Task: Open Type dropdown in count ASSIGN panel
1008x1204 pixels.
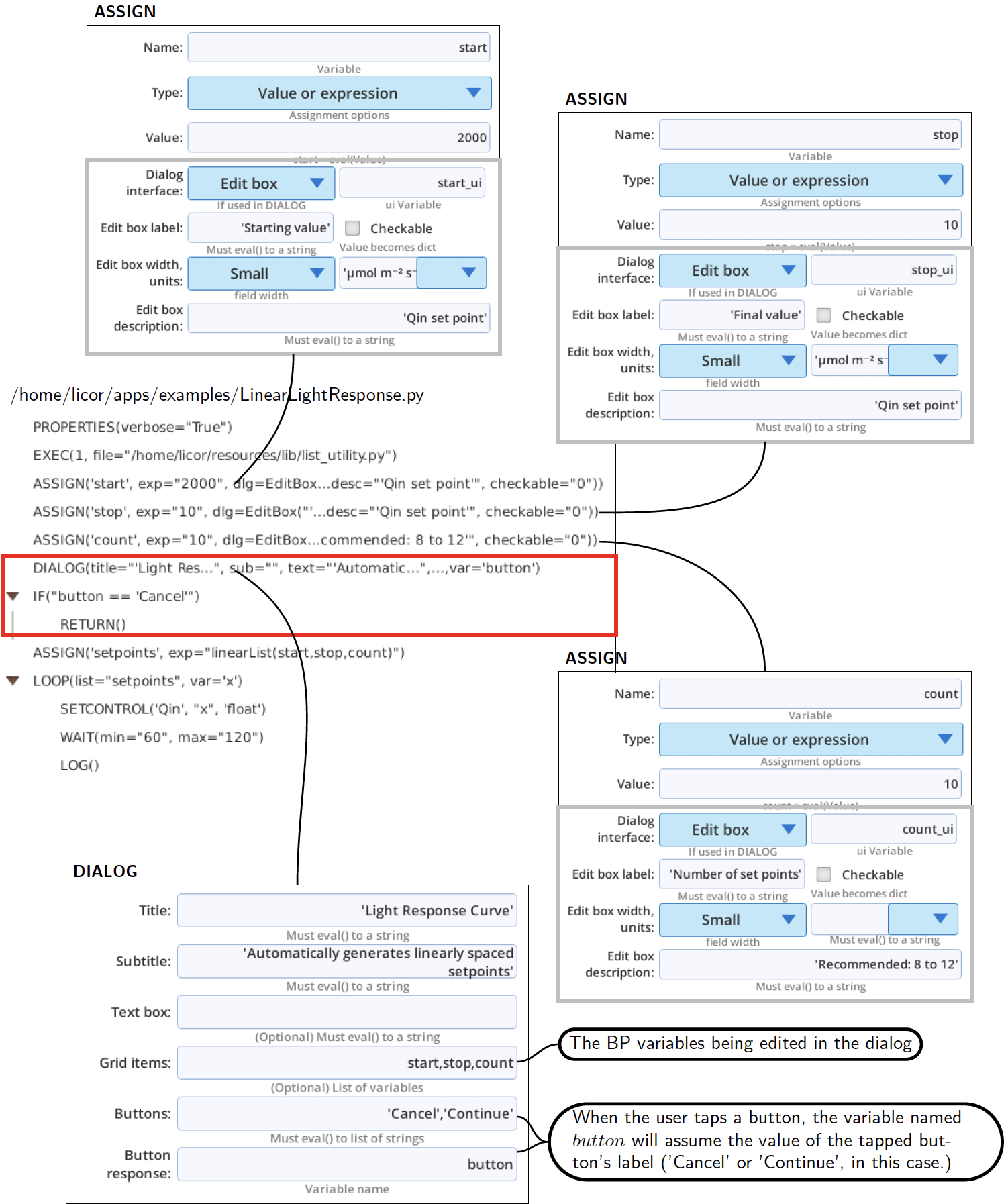Action: [x=811, y=740]
